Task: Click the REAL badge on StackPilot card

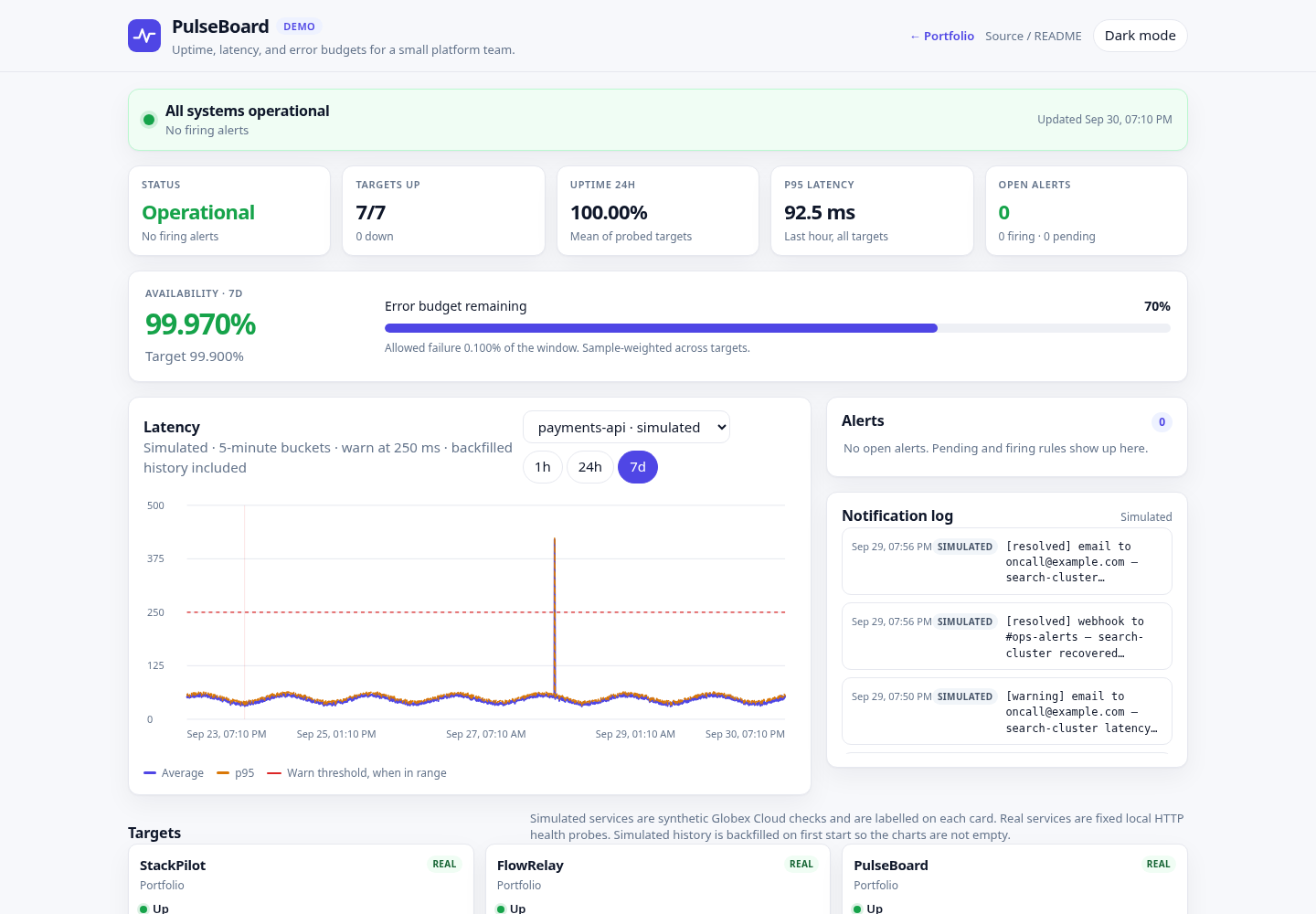Action: 444,864
